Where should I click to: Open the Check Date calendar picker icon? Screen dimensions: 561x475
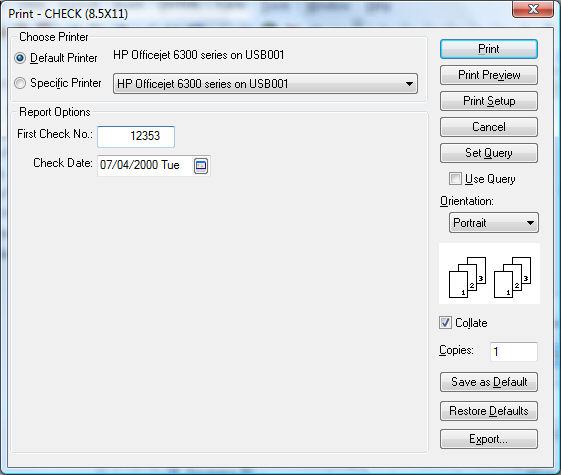point(201,166)
